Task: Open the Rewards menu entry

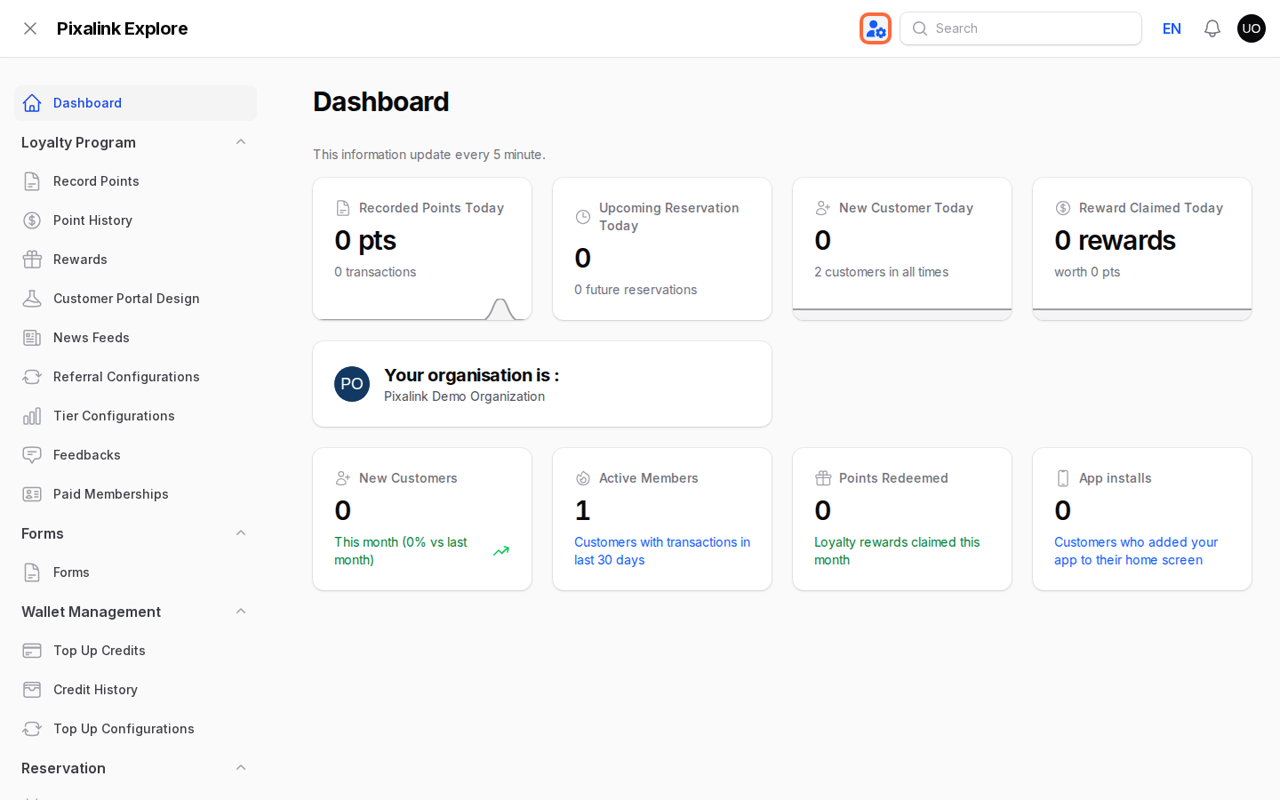Action: [135, 259]
